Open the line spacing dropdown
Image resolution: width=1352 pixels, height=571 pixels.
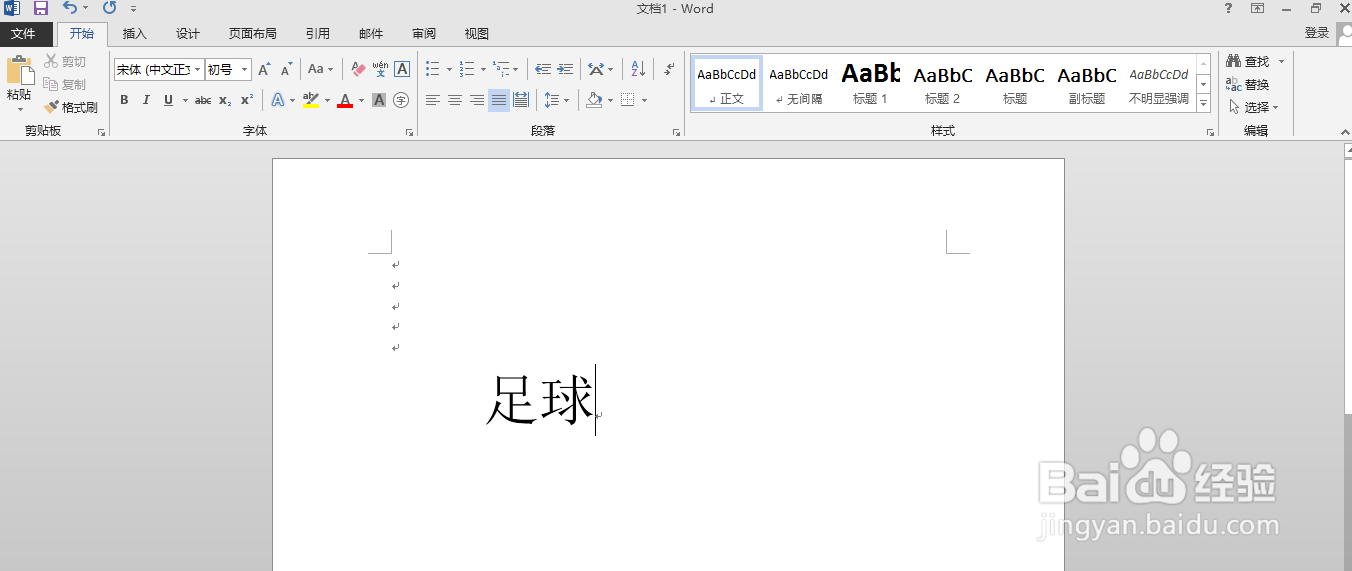tap(556, 100)
